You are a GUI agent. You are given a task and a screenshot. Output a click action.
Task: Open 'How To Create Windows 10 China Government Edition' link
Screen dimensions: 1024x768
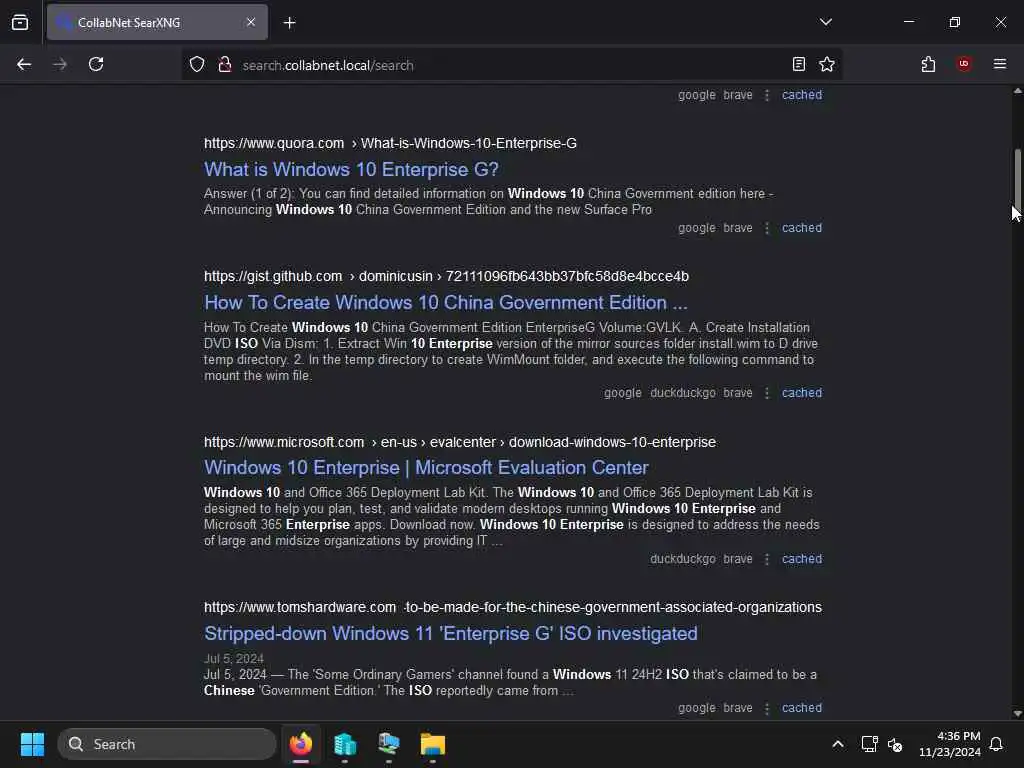pyautogui.click(x=445, y=302)
